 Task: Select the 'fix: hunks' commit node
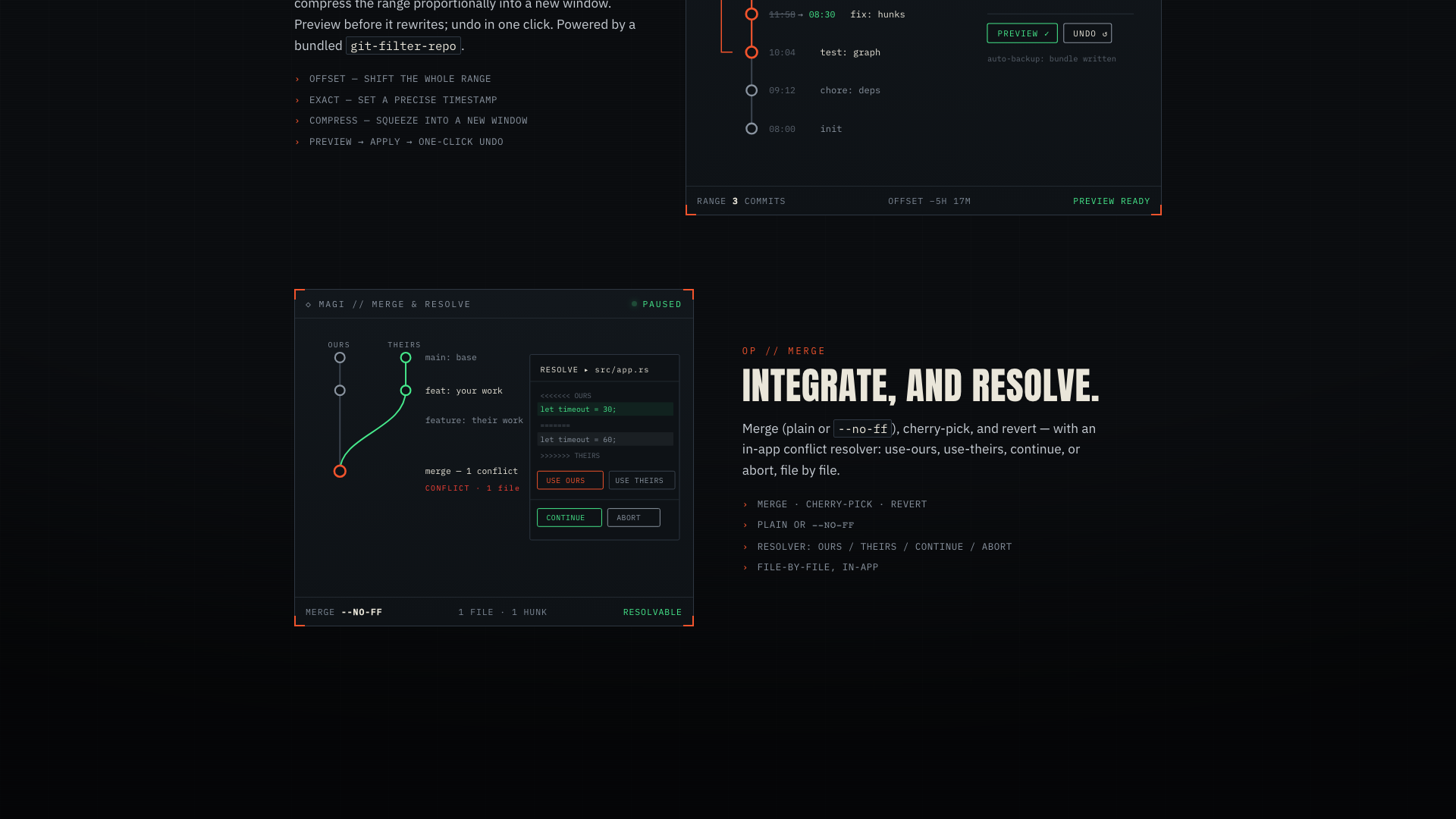[752, 14]
